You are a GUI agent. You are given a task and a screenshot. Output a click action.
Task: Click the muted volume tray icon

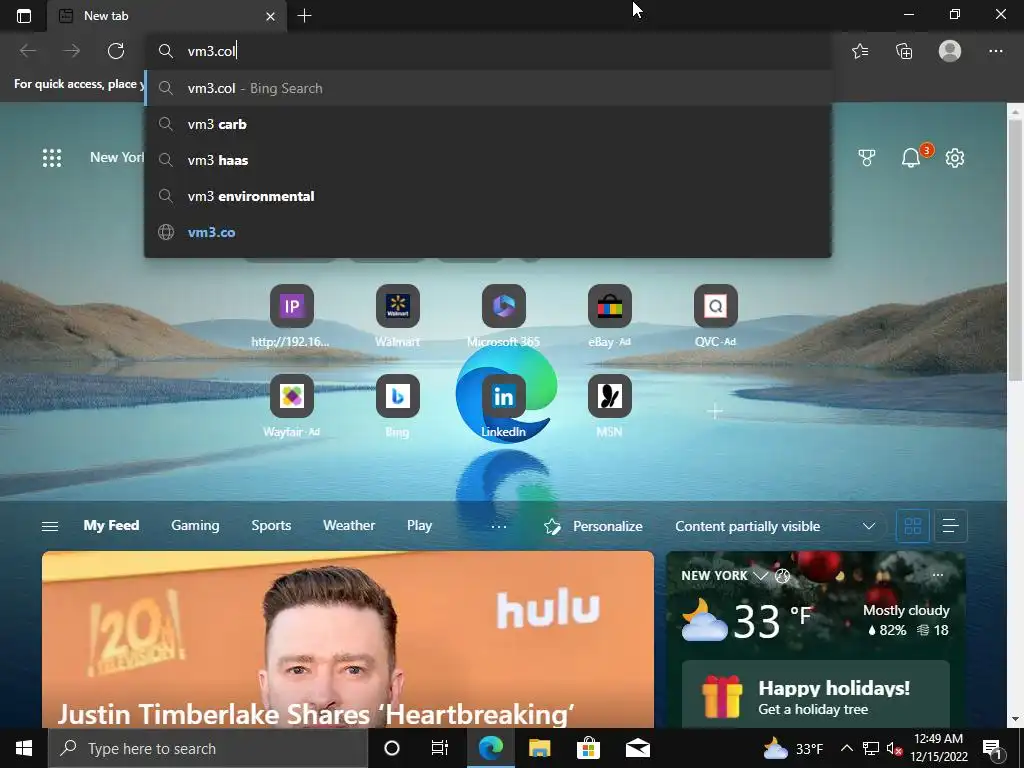pos(894,748)
